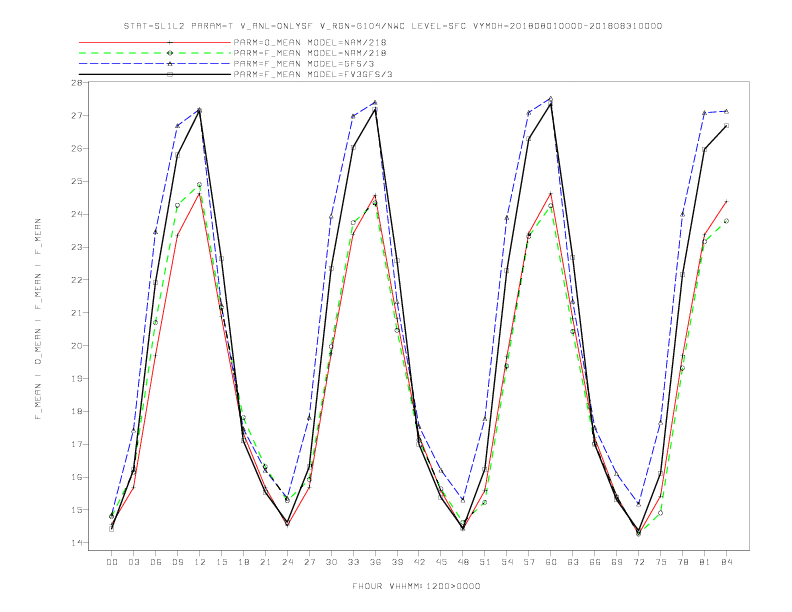
Task: Click the vertical y-axis title F_MEAN O_MEAN
Action: [38, 319]
